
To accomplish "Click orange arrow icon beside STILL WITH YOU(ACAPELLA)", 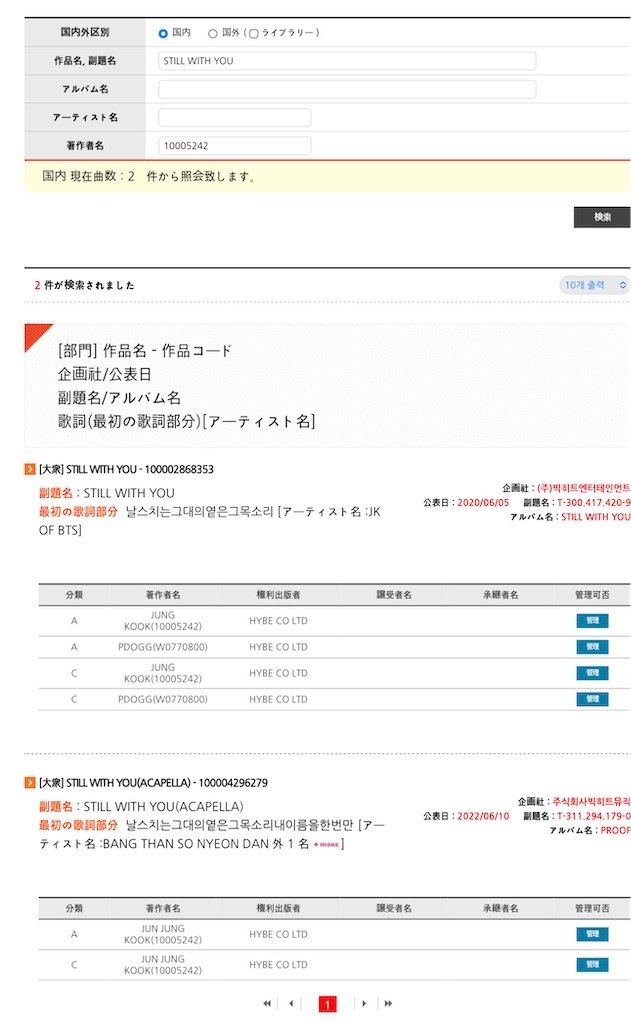I will (30, 782).
